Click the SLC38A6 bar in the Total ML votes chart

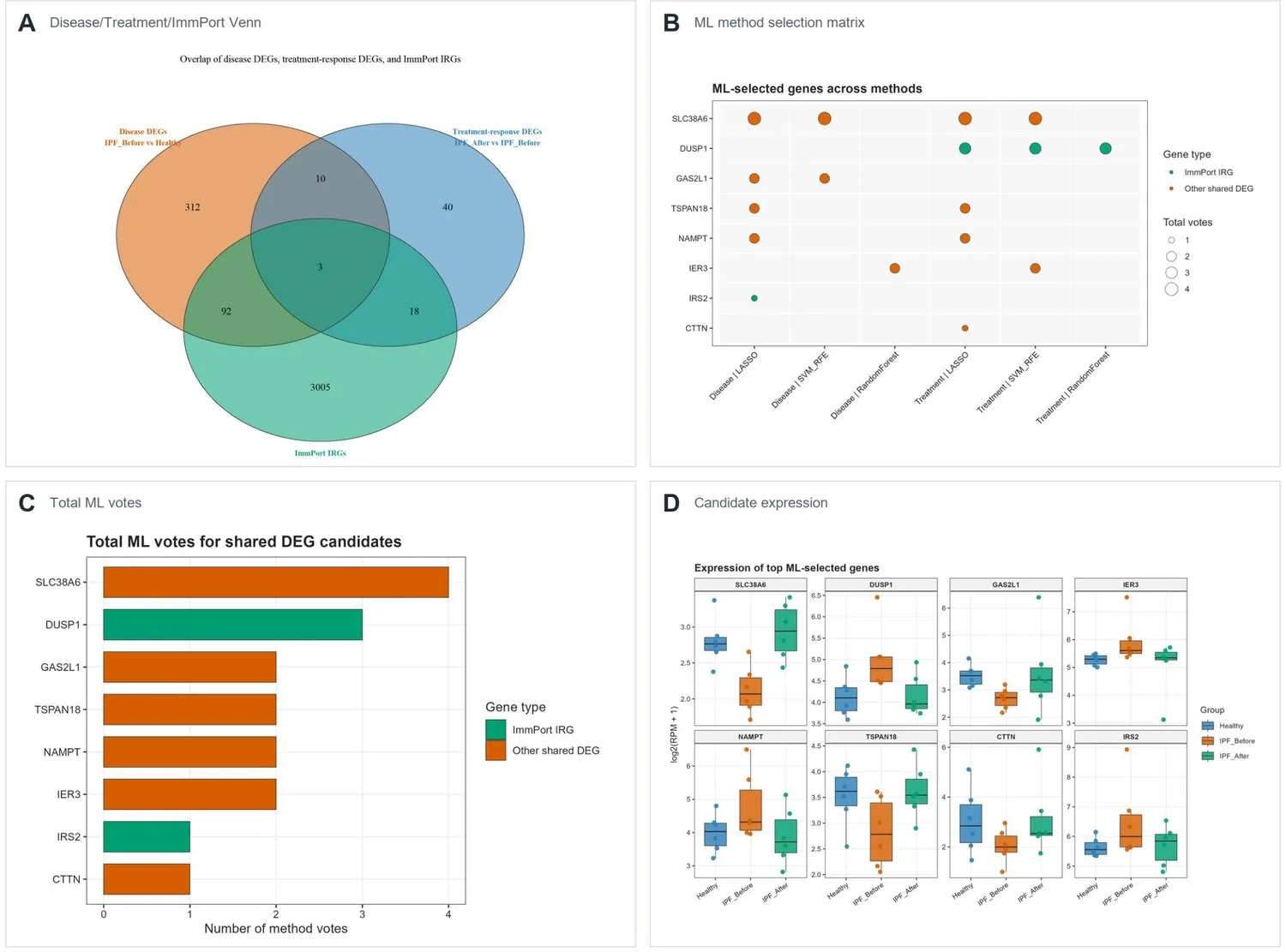(x=276, y=583)
